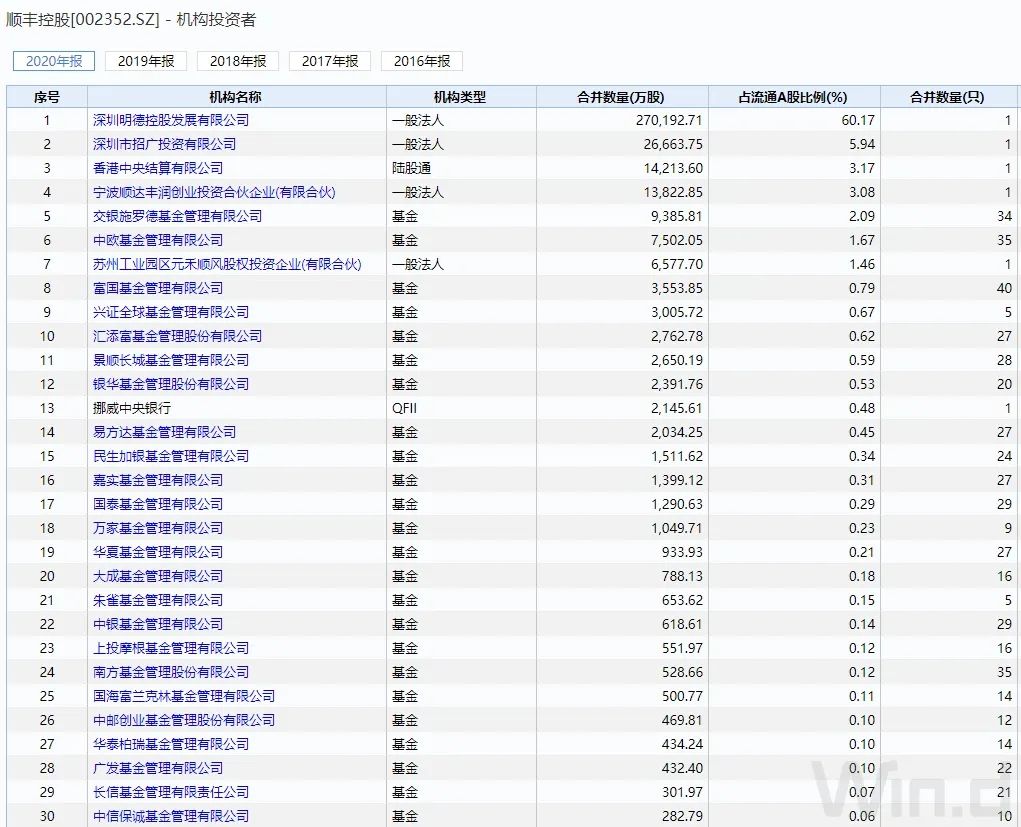This screenshot has width=1021, height=827.
Task: Open 华泰柏瑞基金管理有限公司 link
Action: [171, 744]
